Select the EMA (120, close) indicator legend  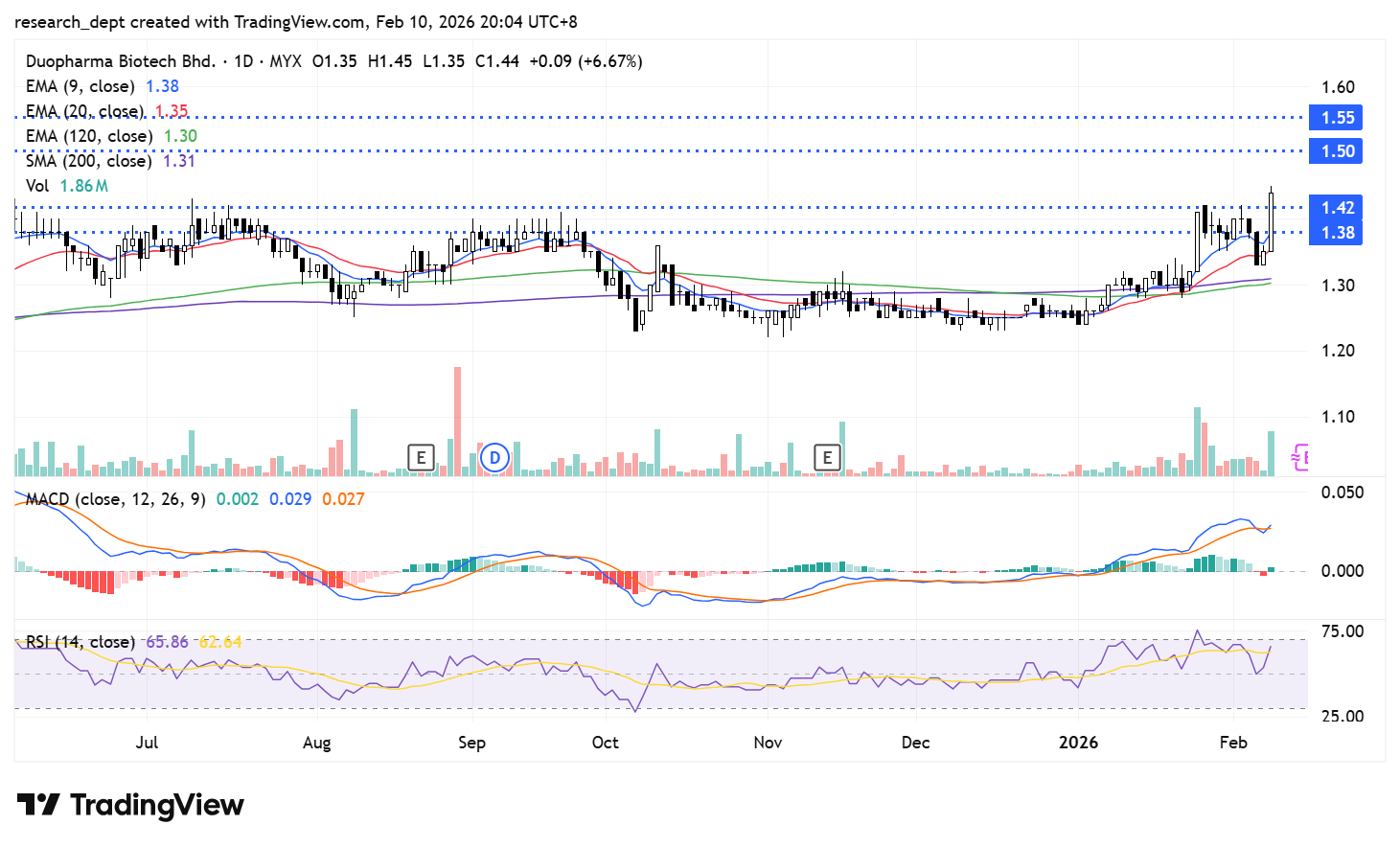tap(88, 136)
